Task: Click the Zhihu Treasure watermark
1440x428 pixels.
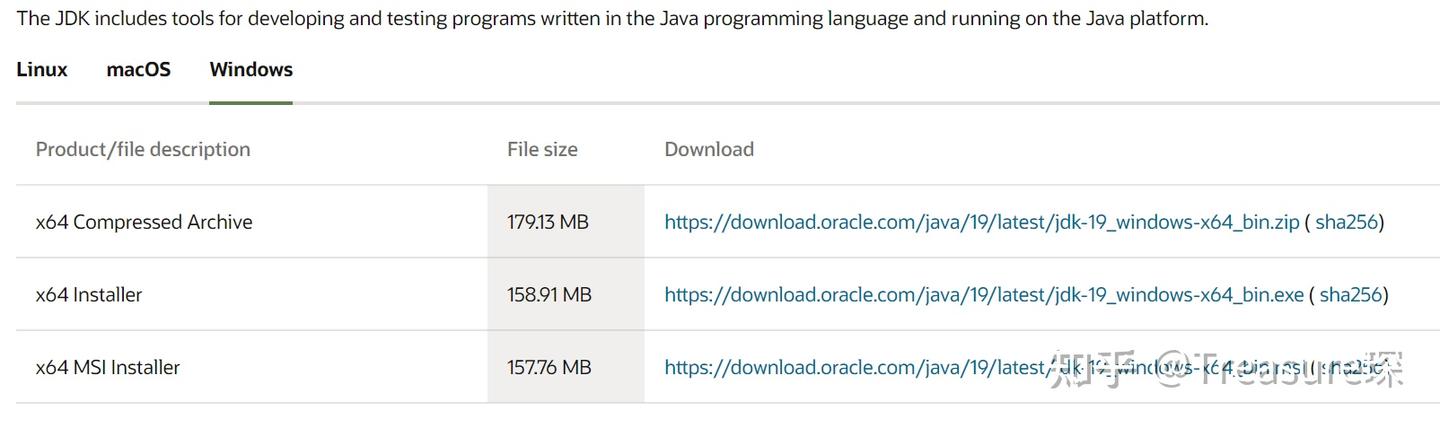Action: pos(1225,368)
